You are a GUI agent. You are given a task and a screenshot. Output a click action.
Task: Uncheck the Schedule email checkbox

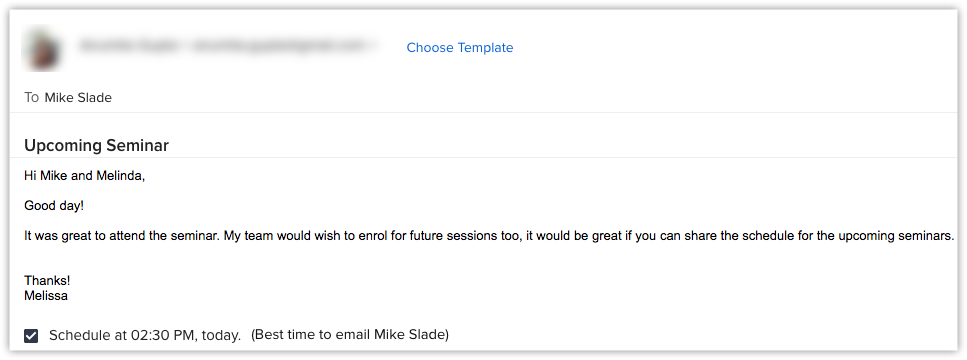click(31, 336)
